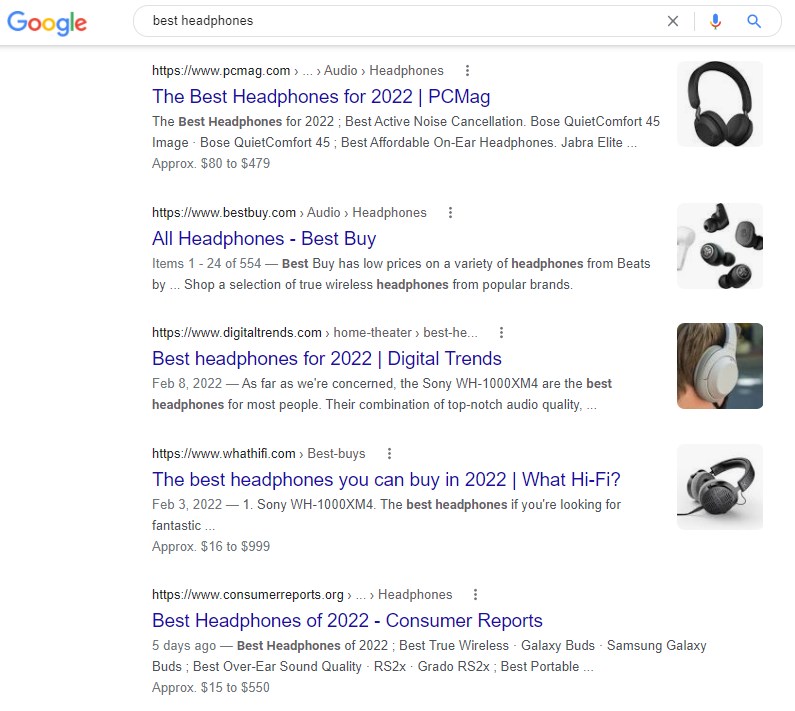Viewport: 795px width, 711px height.
Task: Open the three-dot menu beside the bestbuy.com result
Action: tap(450, 212)
